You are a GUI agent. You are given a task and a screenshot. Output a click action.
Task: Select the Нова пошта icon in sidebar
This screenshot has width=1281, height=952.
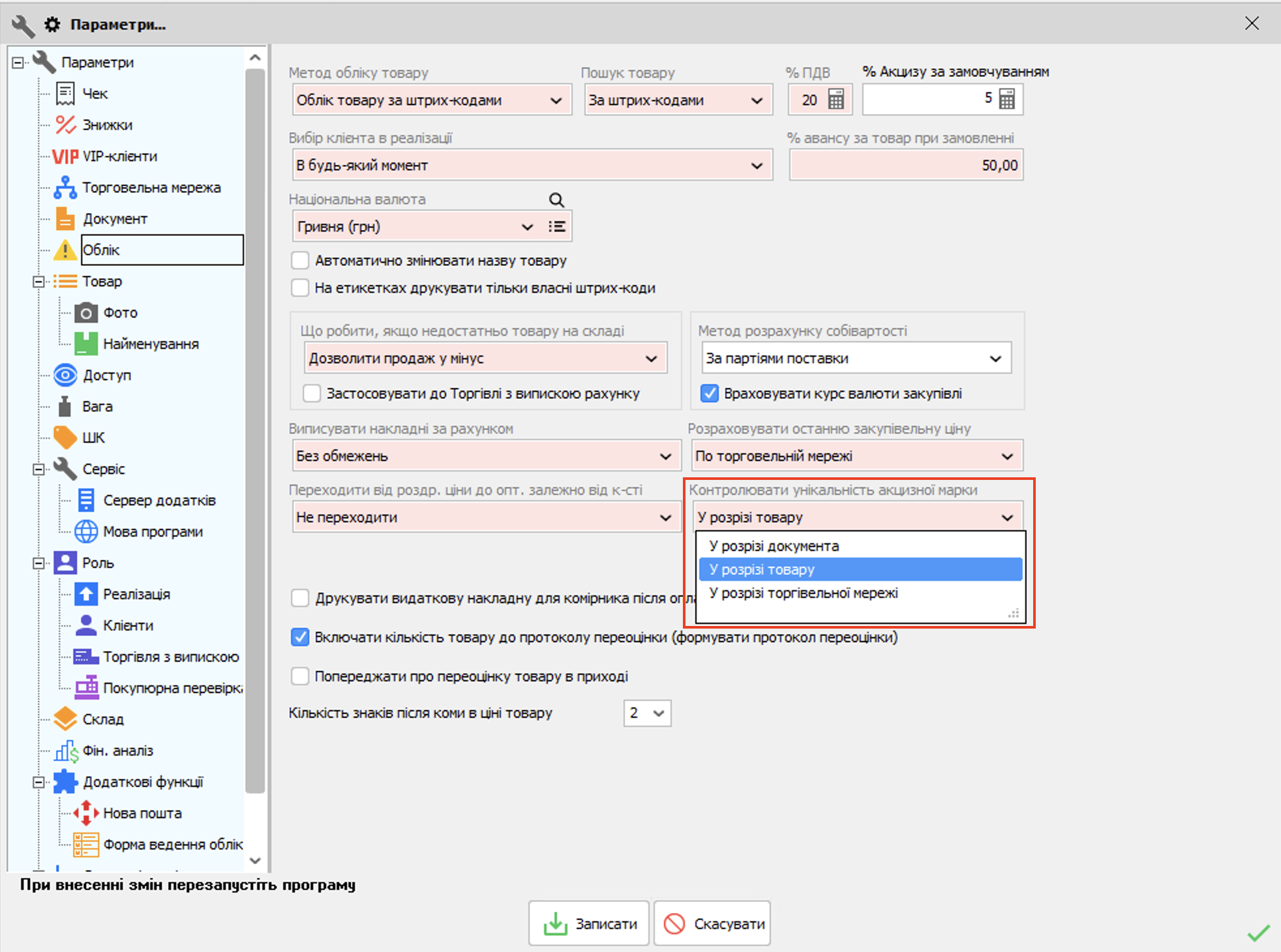pyautogui.click(x=86, y=813)
